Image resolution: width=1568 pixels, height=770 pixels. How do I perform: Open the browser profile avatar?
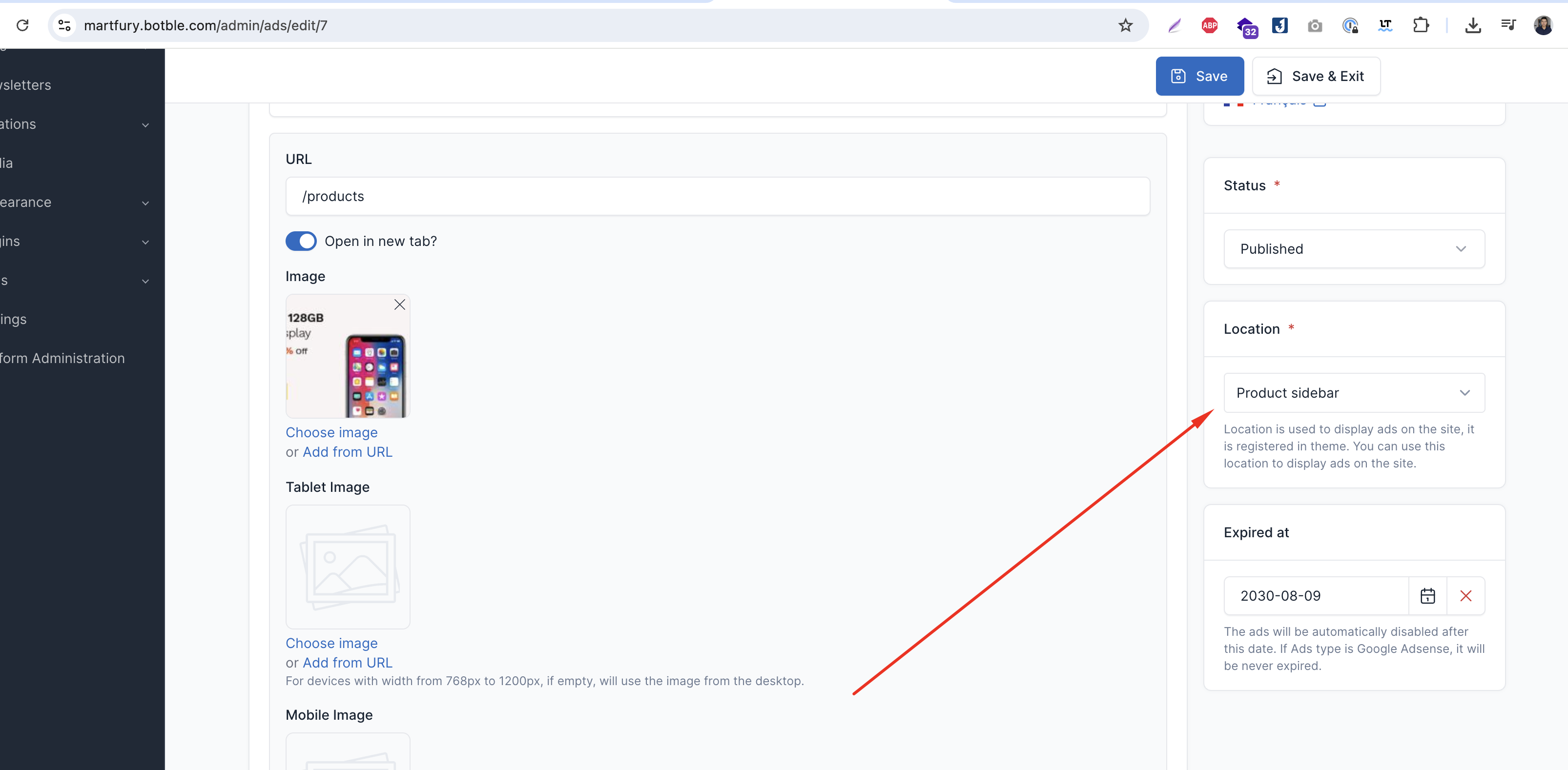[x=1543, y=25]
